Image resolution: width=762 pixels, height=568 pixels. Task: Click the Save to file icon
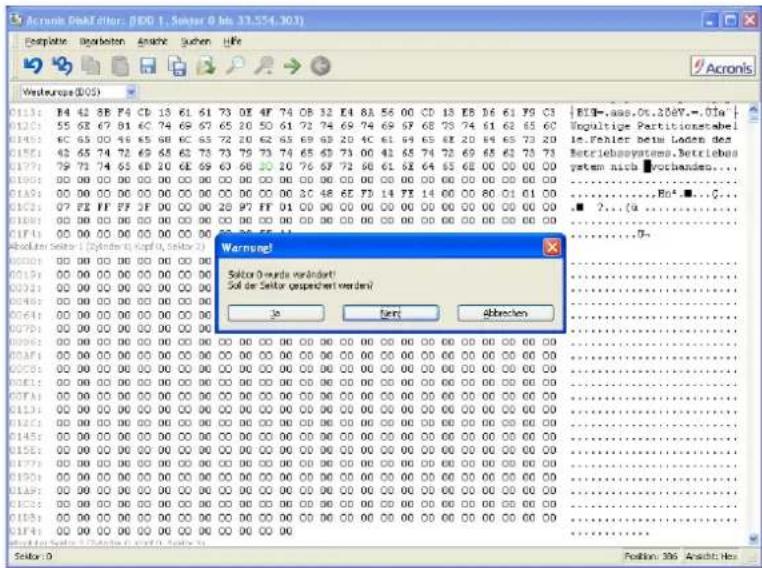pyautogui.click(x=177, y=67)
